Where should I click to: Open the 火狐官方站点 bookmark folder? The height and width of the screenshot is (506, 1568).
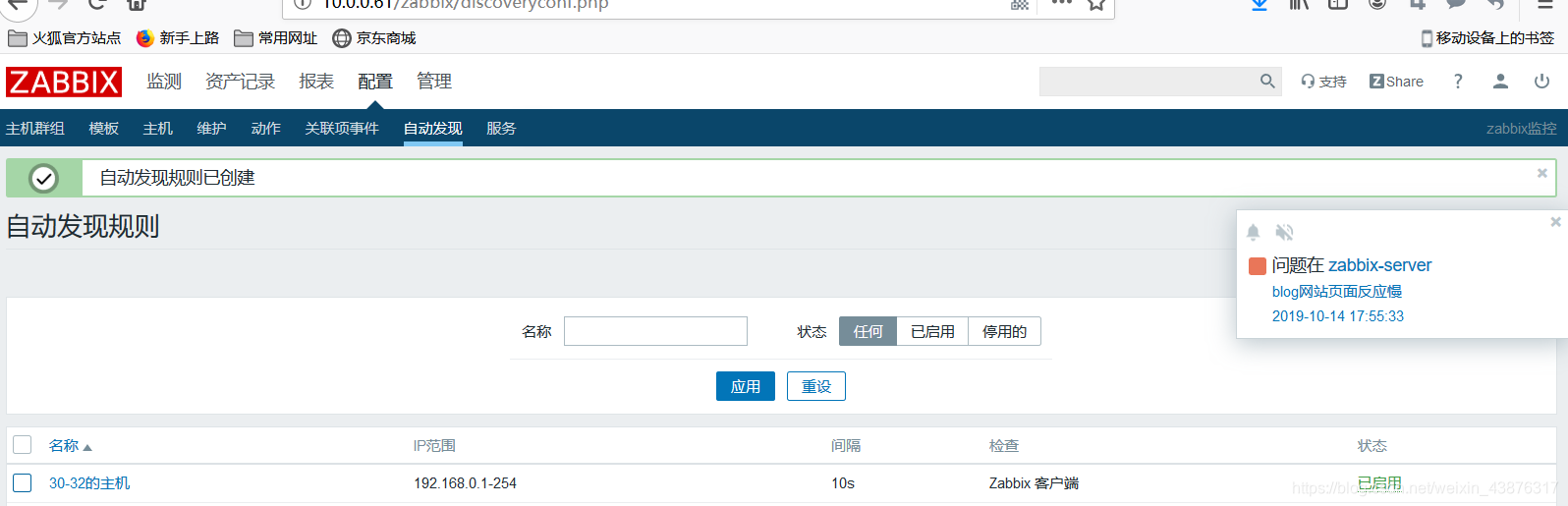[x=64, y=38]
